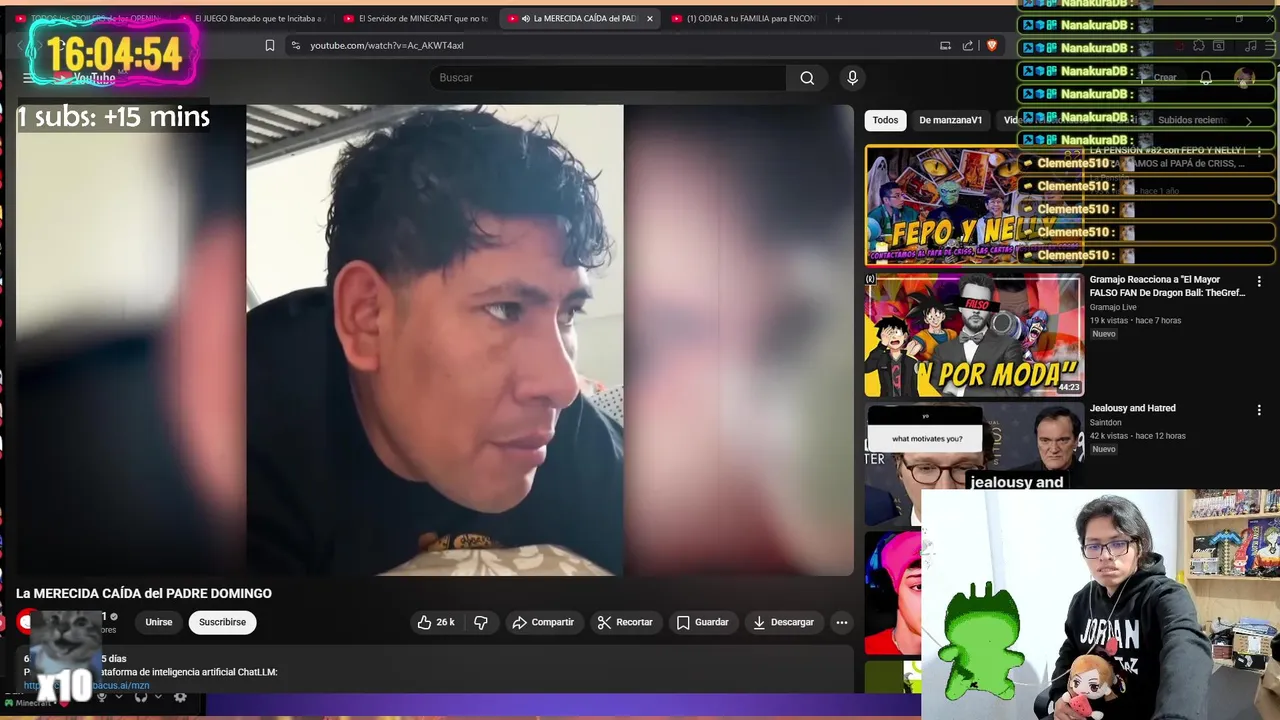
Task: Click the Jealousy and Hatred title
Action: 1133,408
